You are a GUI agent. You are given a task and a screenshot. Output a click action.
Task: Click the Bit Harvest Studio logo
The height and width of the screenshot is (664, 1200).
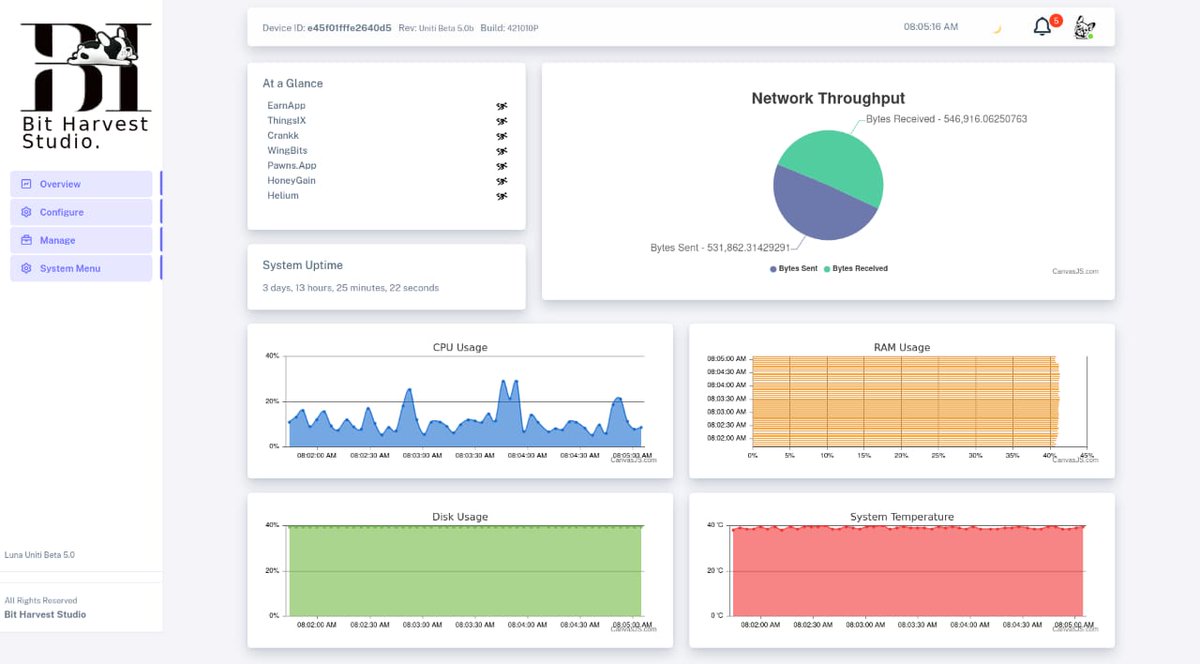[86, 86]
